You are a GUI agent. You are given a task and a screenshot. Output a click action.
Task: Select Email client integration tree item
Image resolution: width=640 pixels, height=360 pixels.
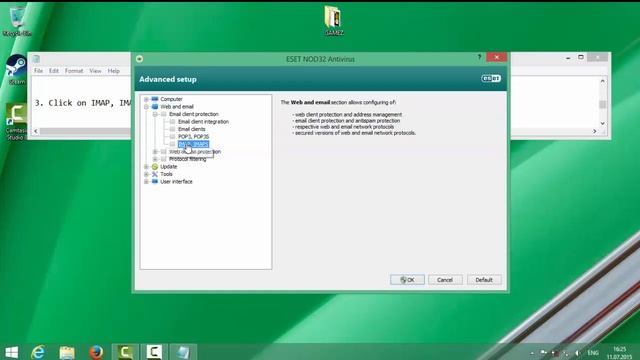(x=203, y=122)
